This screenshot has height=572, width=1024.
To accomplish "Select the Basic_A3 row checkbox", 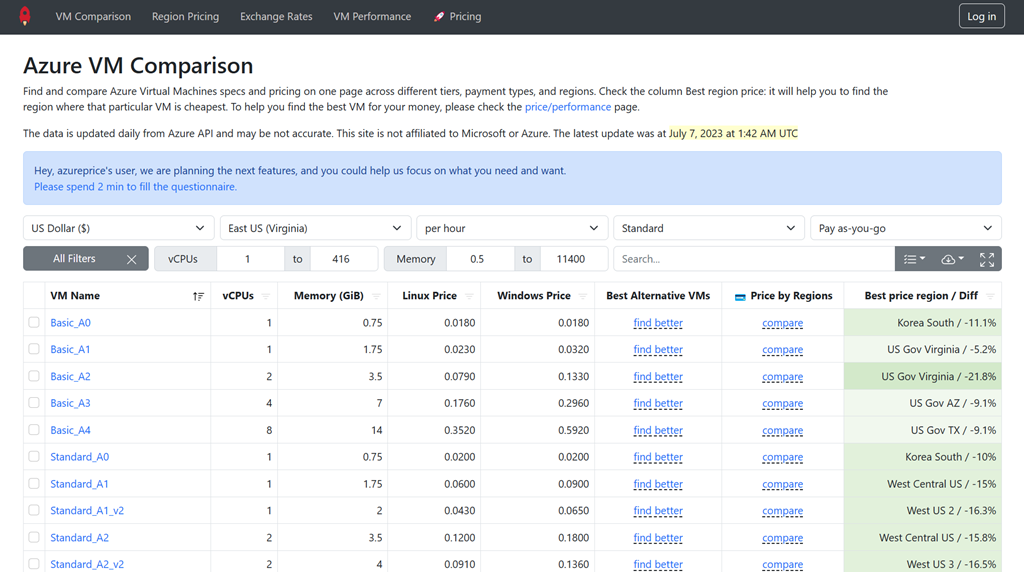I will pos(34,403).
